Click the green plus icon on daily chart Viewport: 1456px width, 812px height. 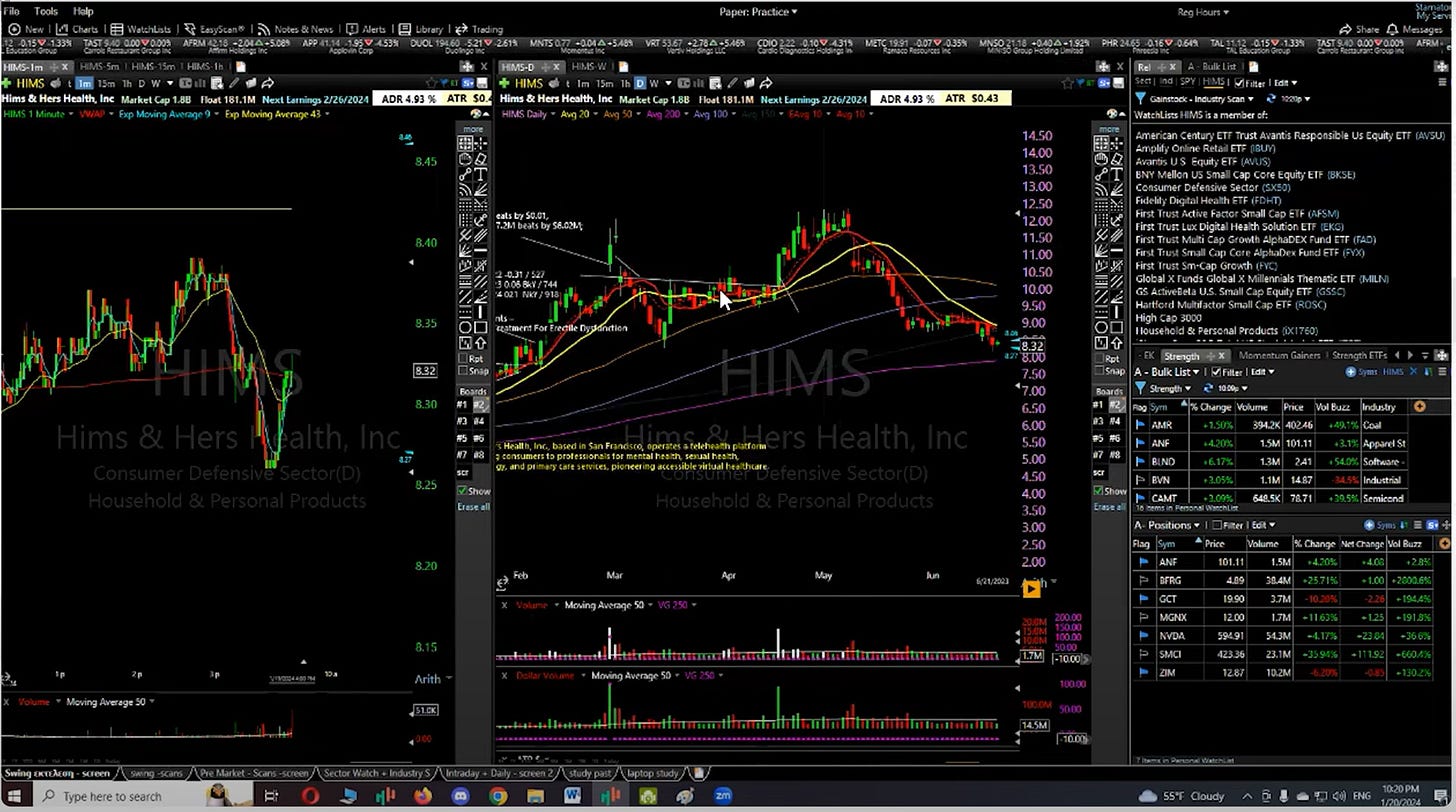504,83
